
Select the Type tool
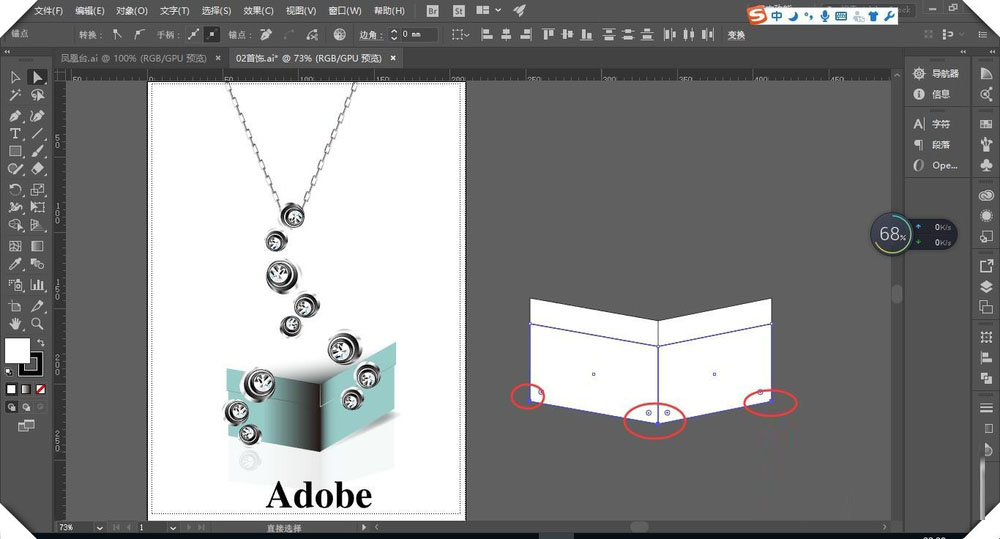[15, 133]
